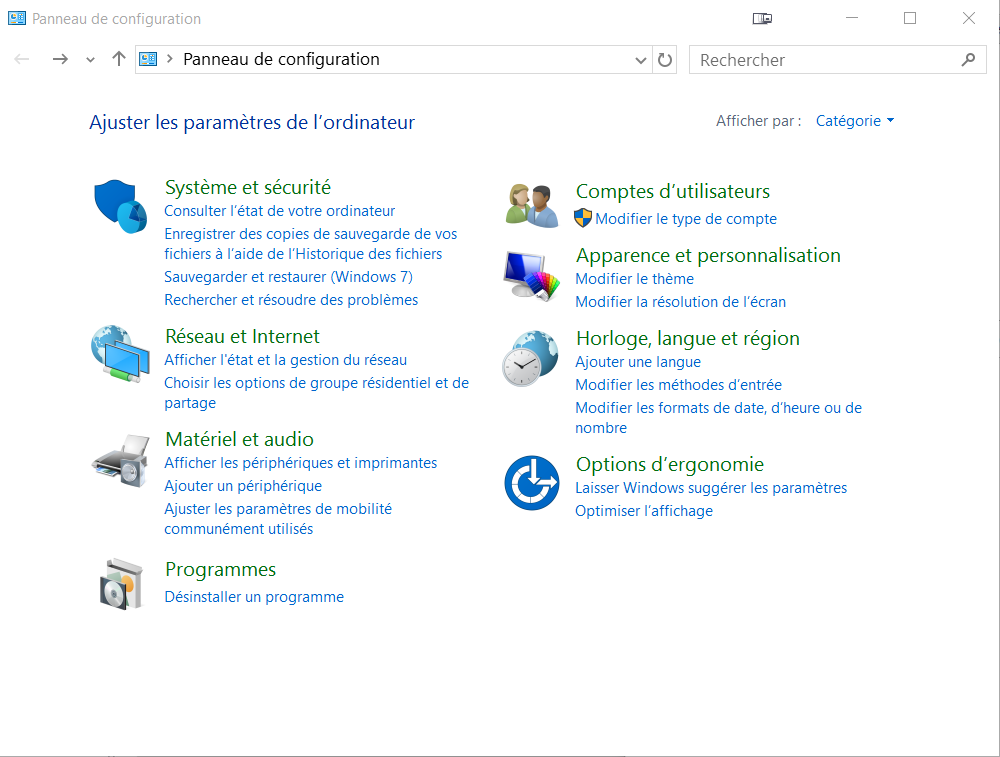Click the UAC shield beside Modifier le type de compte

[583, 218]
